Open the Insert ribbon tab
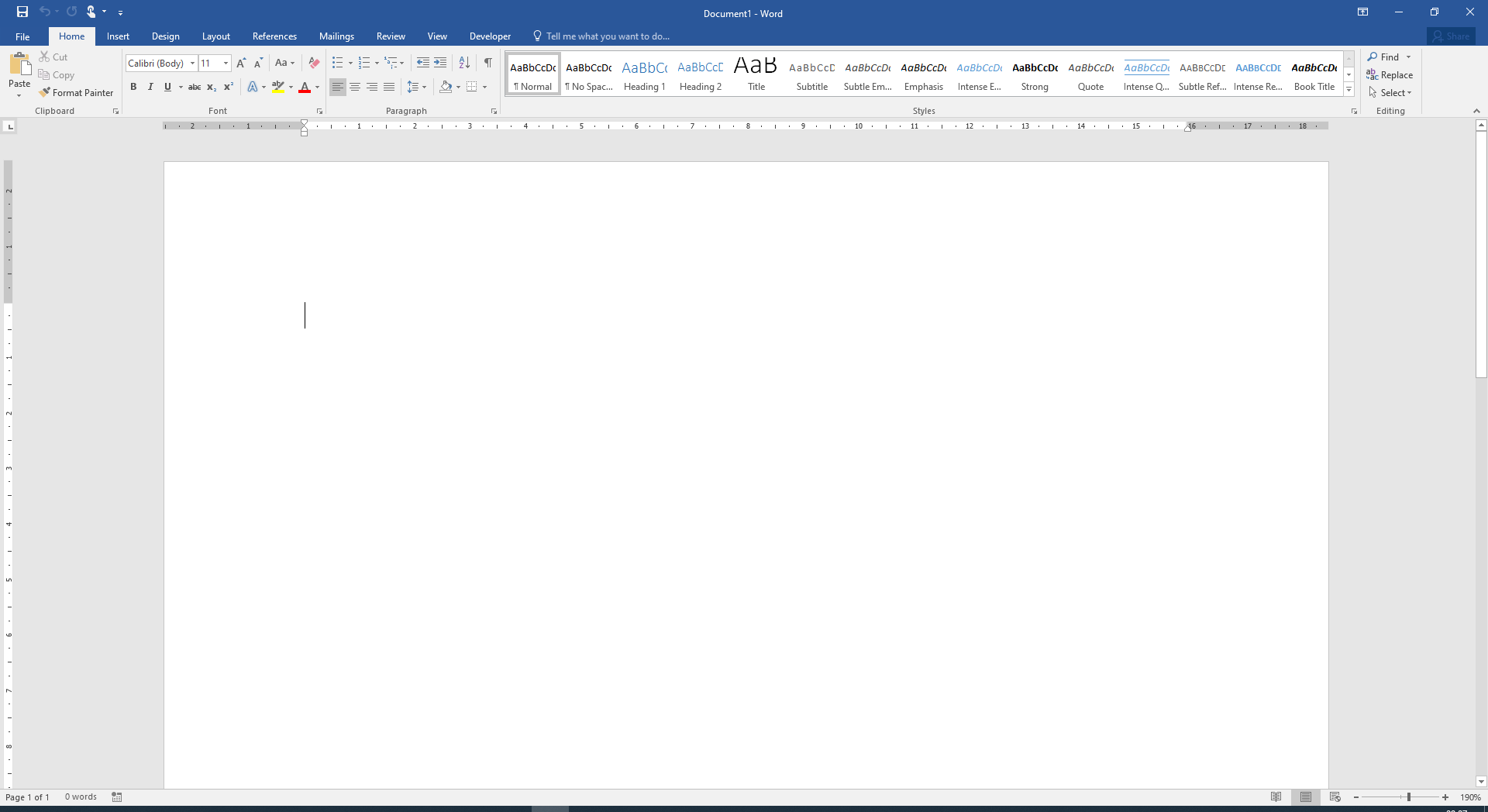1488x812 pixels. coord(118,36)
